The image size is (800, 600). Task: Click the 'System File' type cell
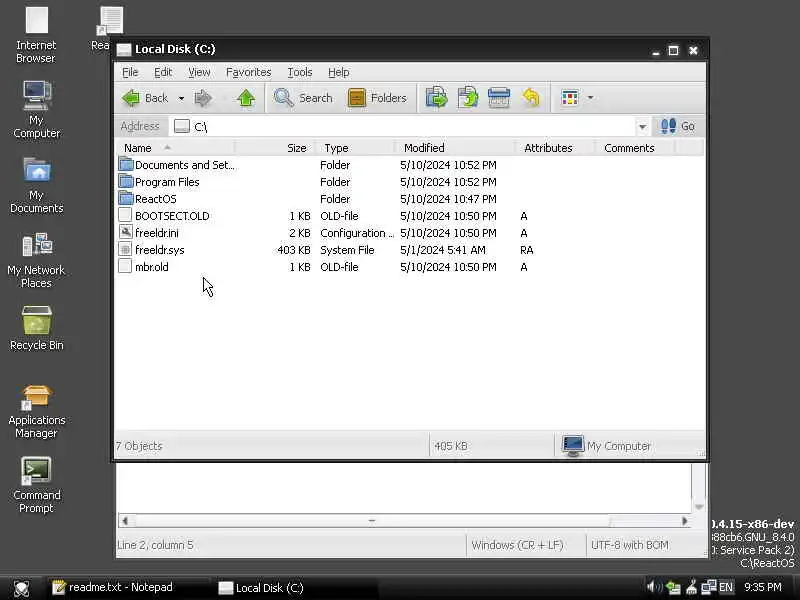pos(347,250)
